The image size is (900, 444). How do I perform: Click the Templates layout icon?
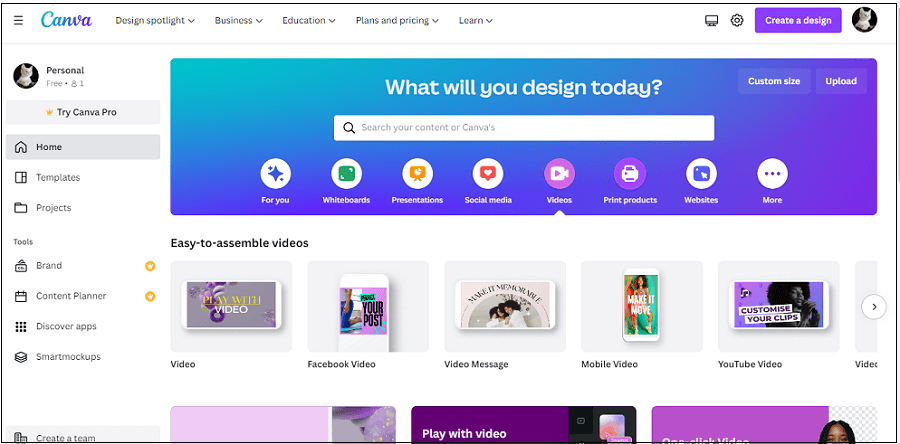(x=21, y=177)
